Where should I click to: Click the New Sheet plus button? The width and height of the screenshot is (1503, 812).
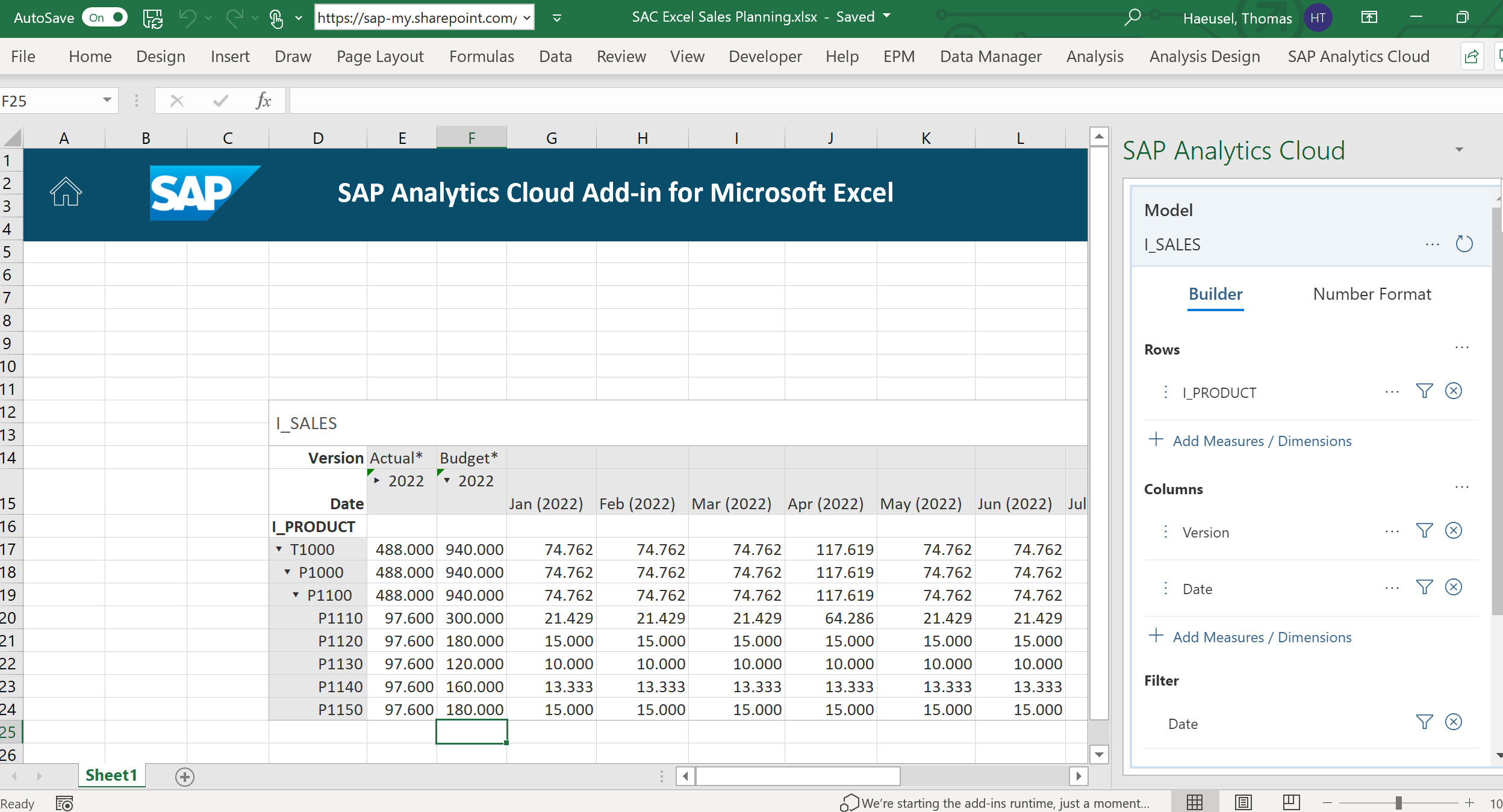click(185, 776)
